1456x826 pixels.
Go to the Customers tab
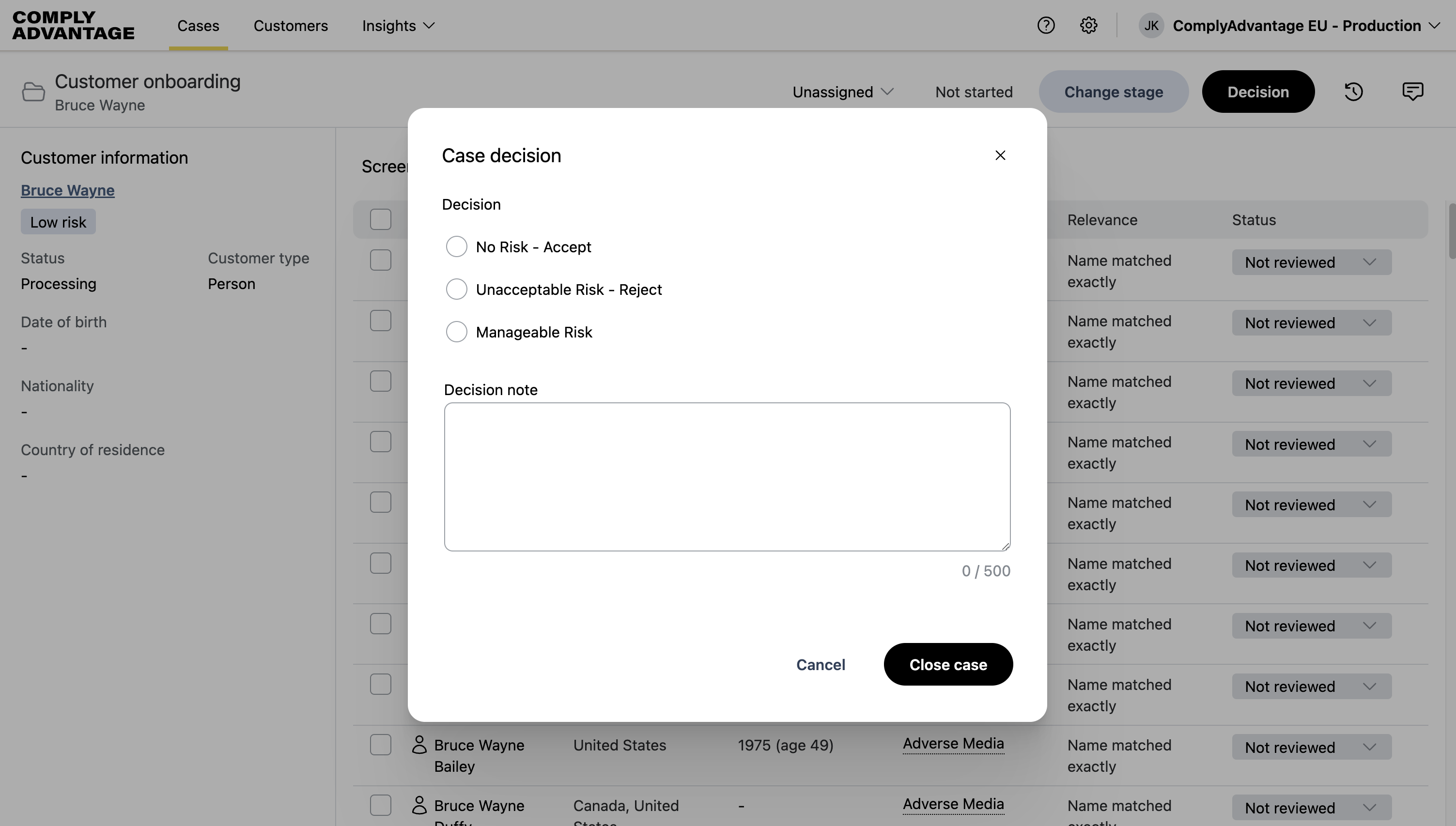click(291, 26)
